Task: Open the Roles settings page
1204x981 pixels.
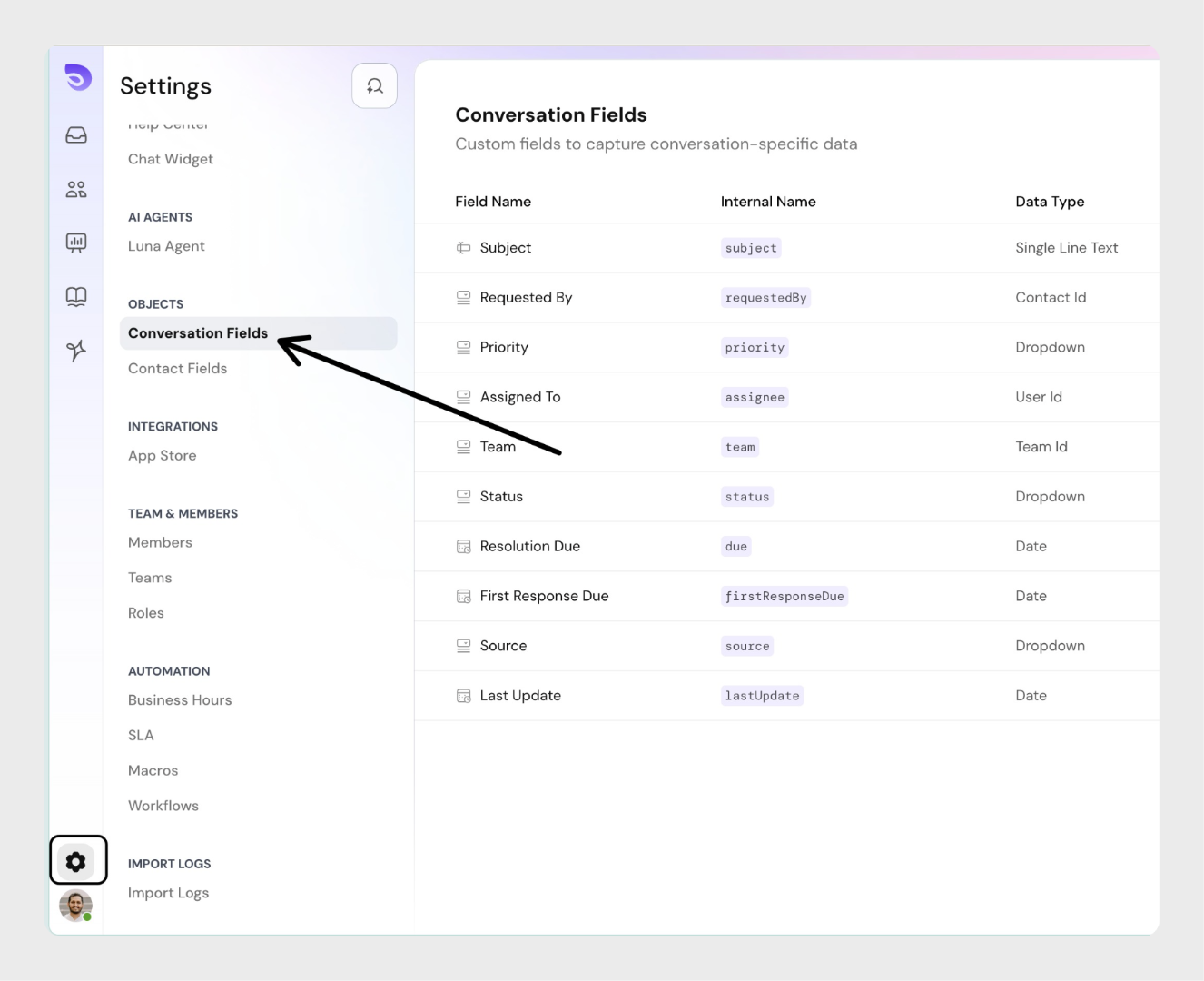Action: click(x=146, y=613)
